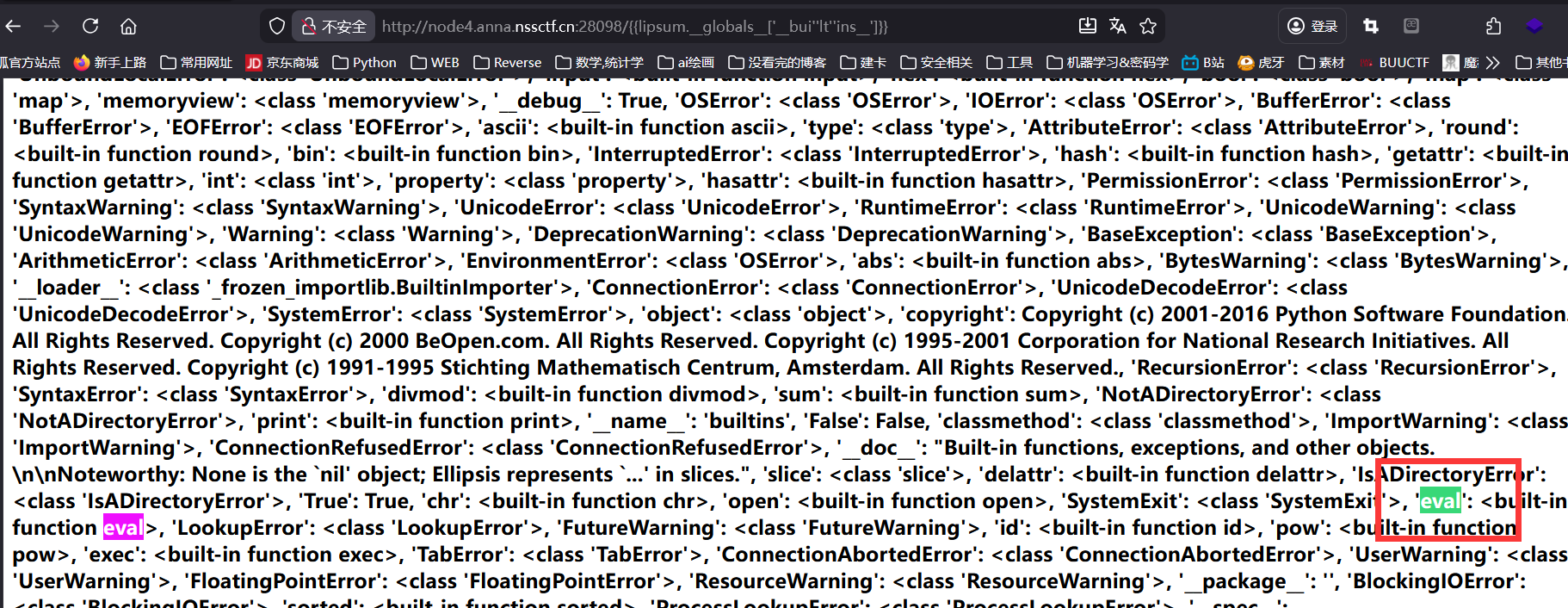Open 新手上路 Firefox bookmark
1568x608 pixels.
110,63
